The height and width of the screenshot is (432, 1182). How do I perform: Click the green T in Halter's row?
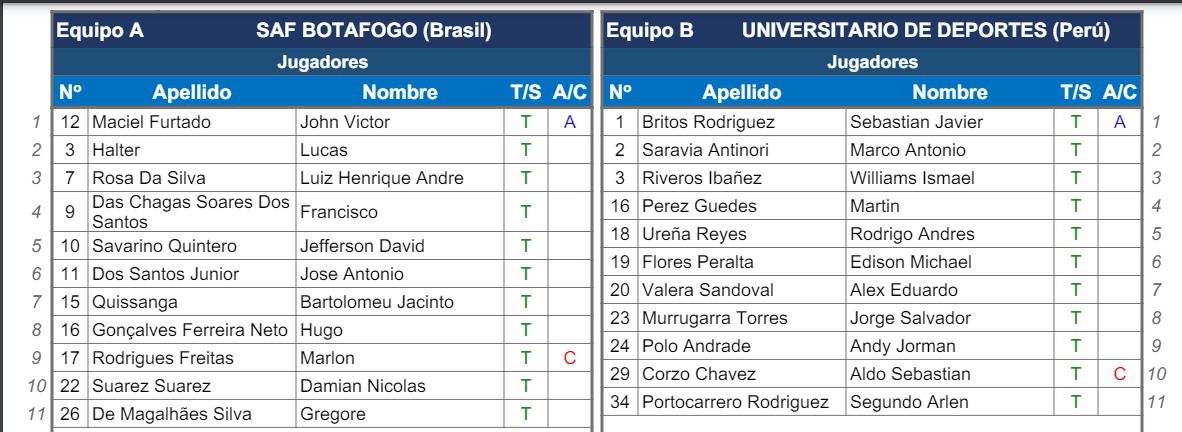click(525, 151)
